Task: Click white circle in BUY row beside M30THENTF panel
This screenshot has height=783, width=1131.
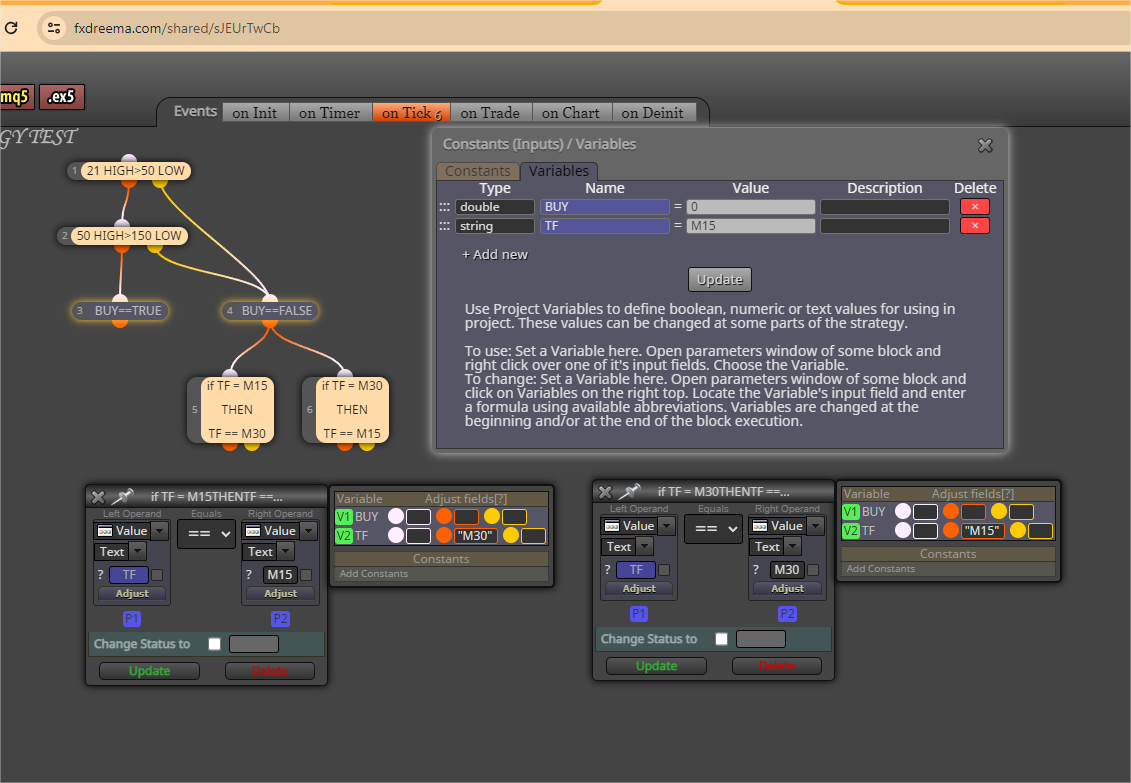Action: coord(903,511)
